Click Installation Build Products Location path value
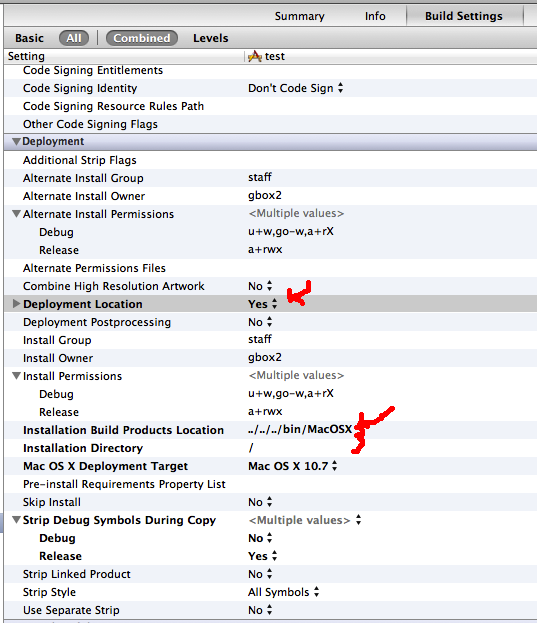Screen dimensions: 537x623 point(300,430)
